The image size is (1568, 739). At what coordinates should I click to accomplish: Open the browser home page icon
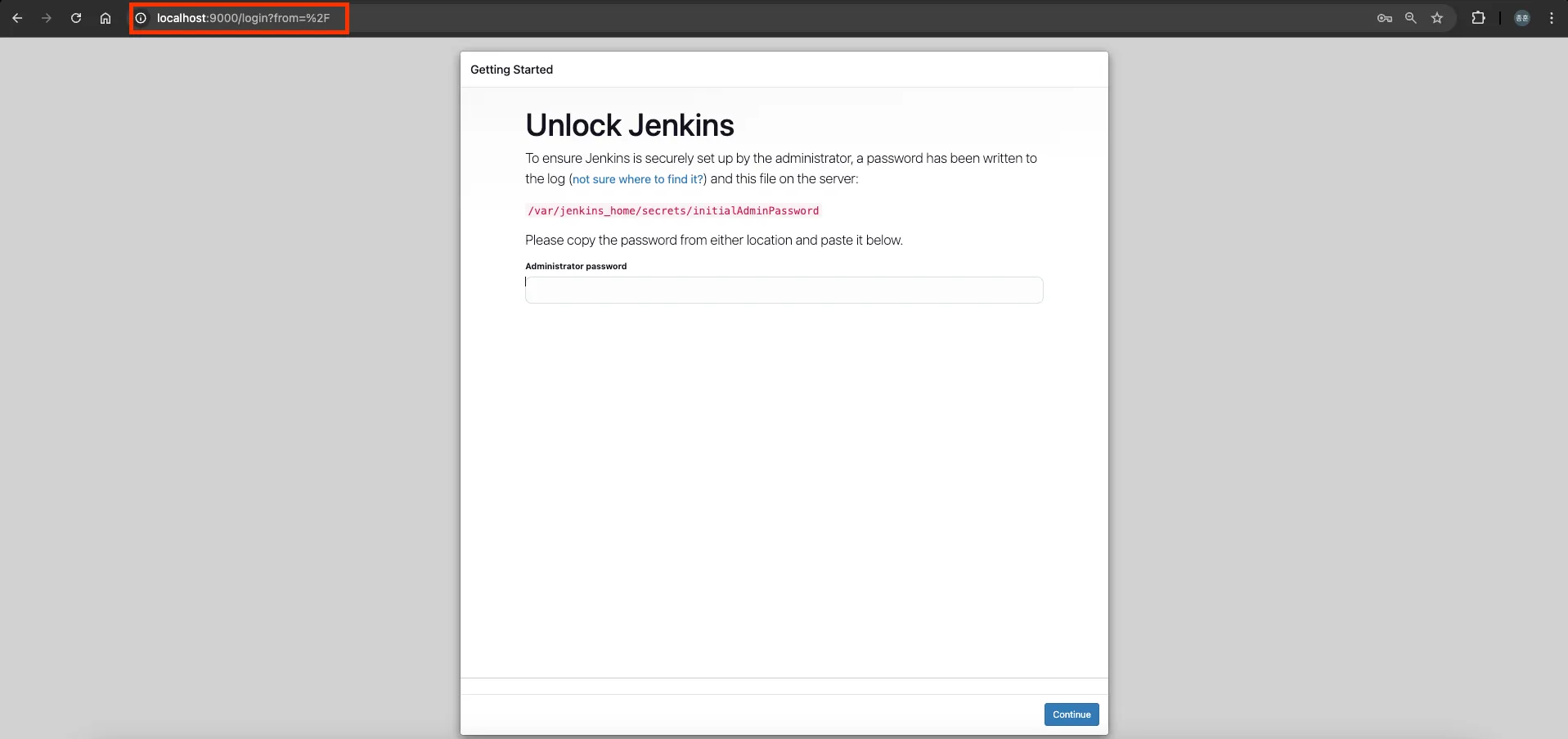pyautogui.click(x=106, y=18)
